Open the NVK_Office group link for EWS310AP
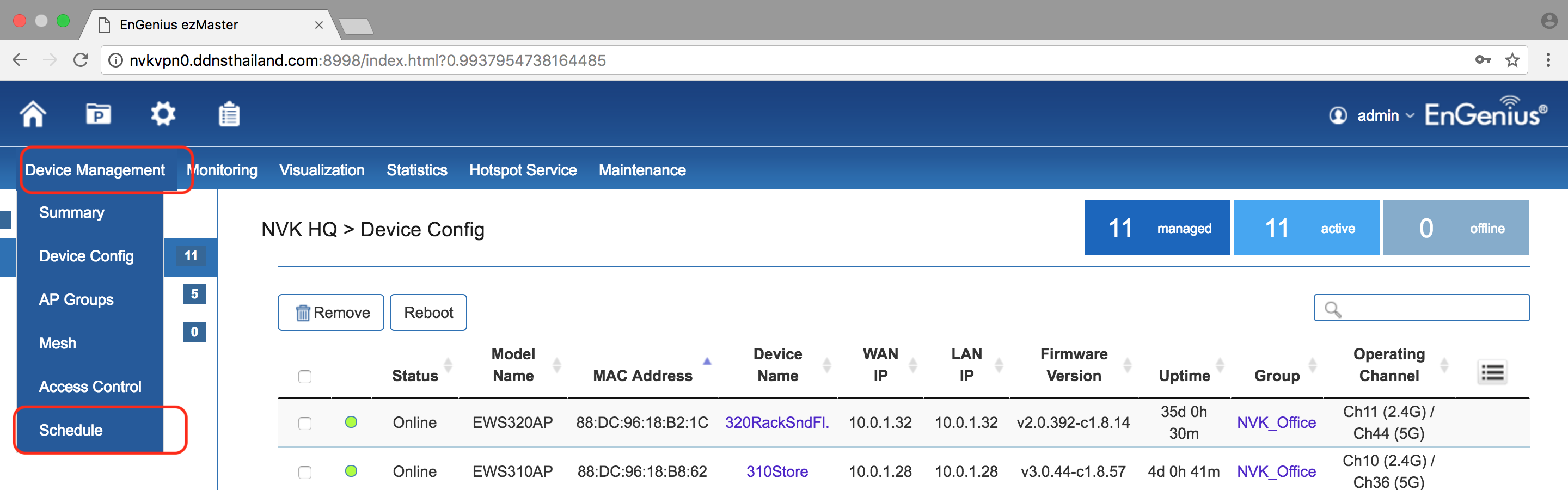Screen dimensions: 1568x490 (x=1276, y=471)
